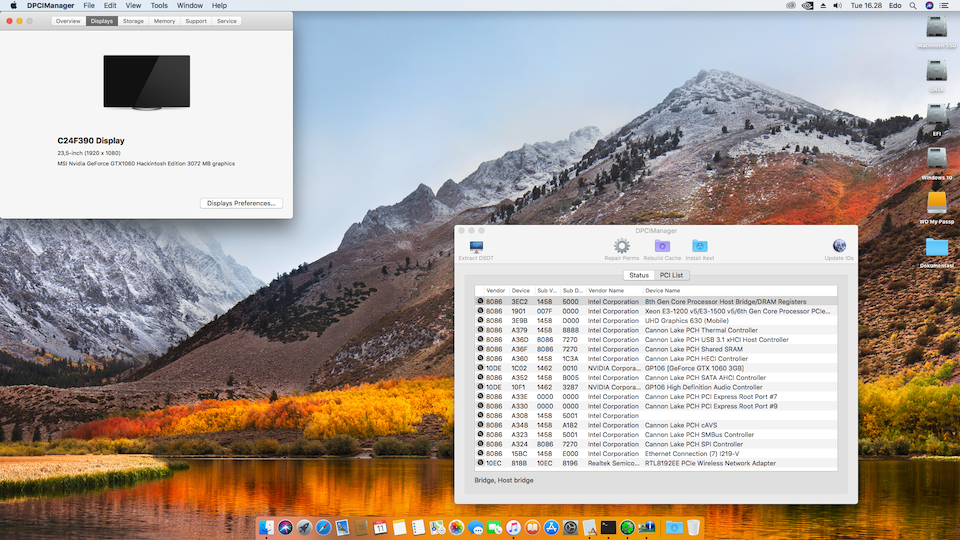The image size is (960, 540).
Task: Open the Tools menu
Action: pyautogui.click(x=158, y=6)
